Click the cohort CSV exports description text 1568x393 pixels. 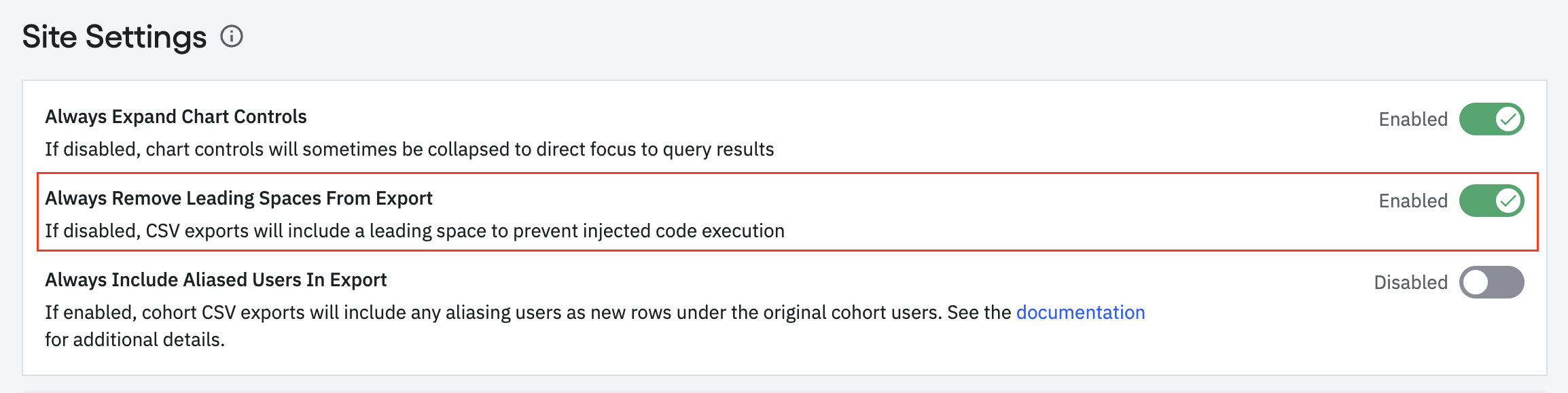[476, 313]
